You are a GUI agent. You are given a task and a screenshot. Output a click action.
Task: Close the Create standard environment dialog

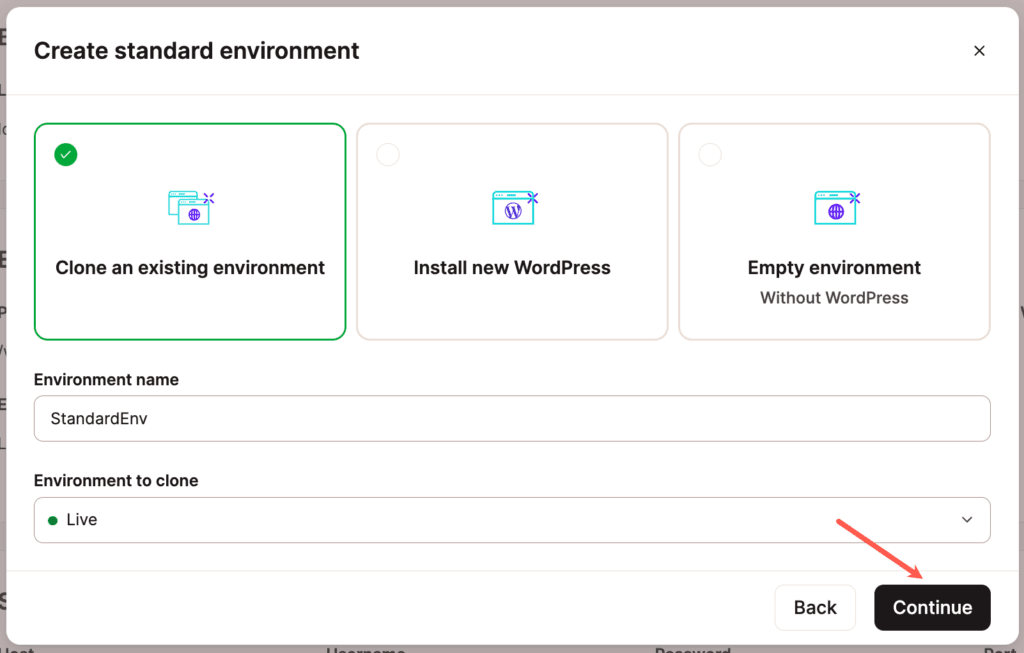[x=979, y=51]
